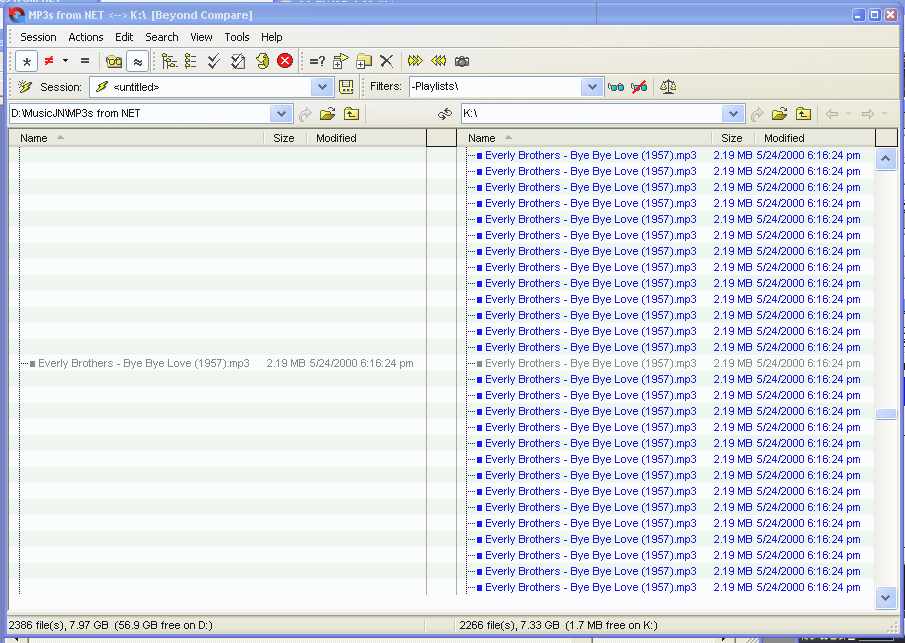Screen dimensions: 905x643
Task: Click the right pane vertical scrollbar down arrow
Action: point(885,596)
